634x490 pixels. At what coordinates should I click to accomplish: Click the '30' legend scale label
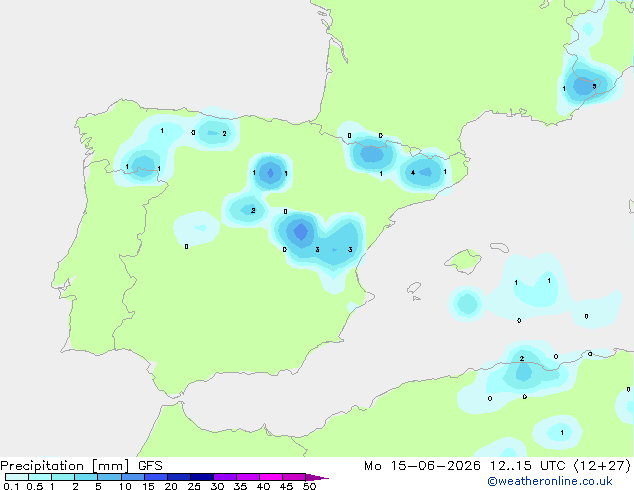[217, 486]
